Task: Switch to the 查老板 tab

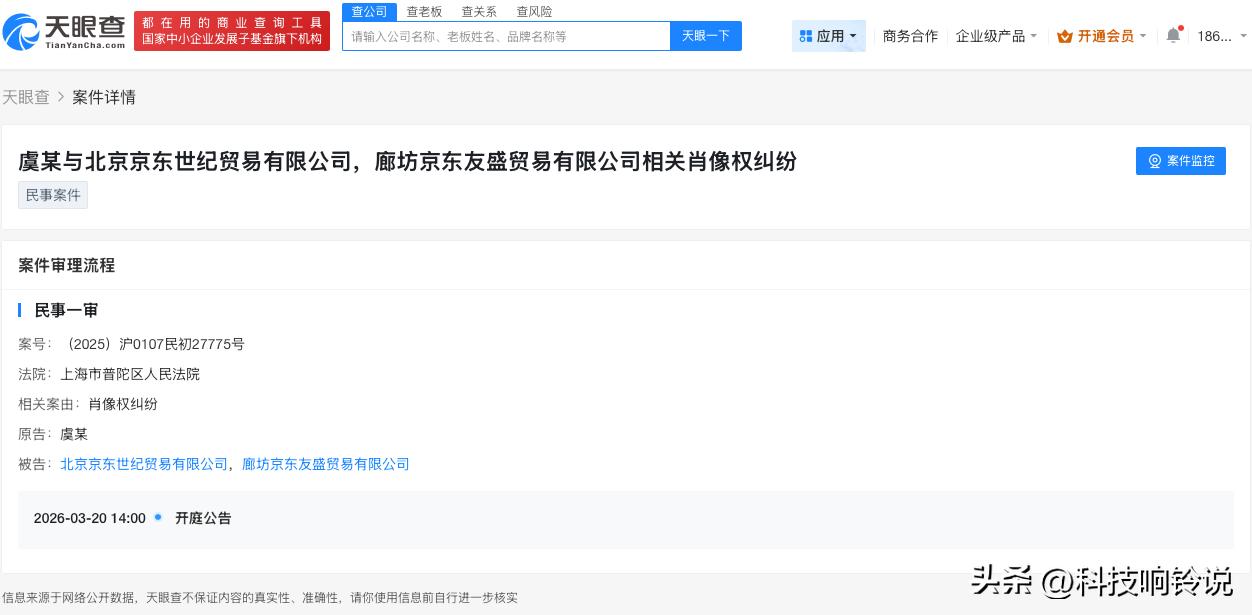Action: 425,11
